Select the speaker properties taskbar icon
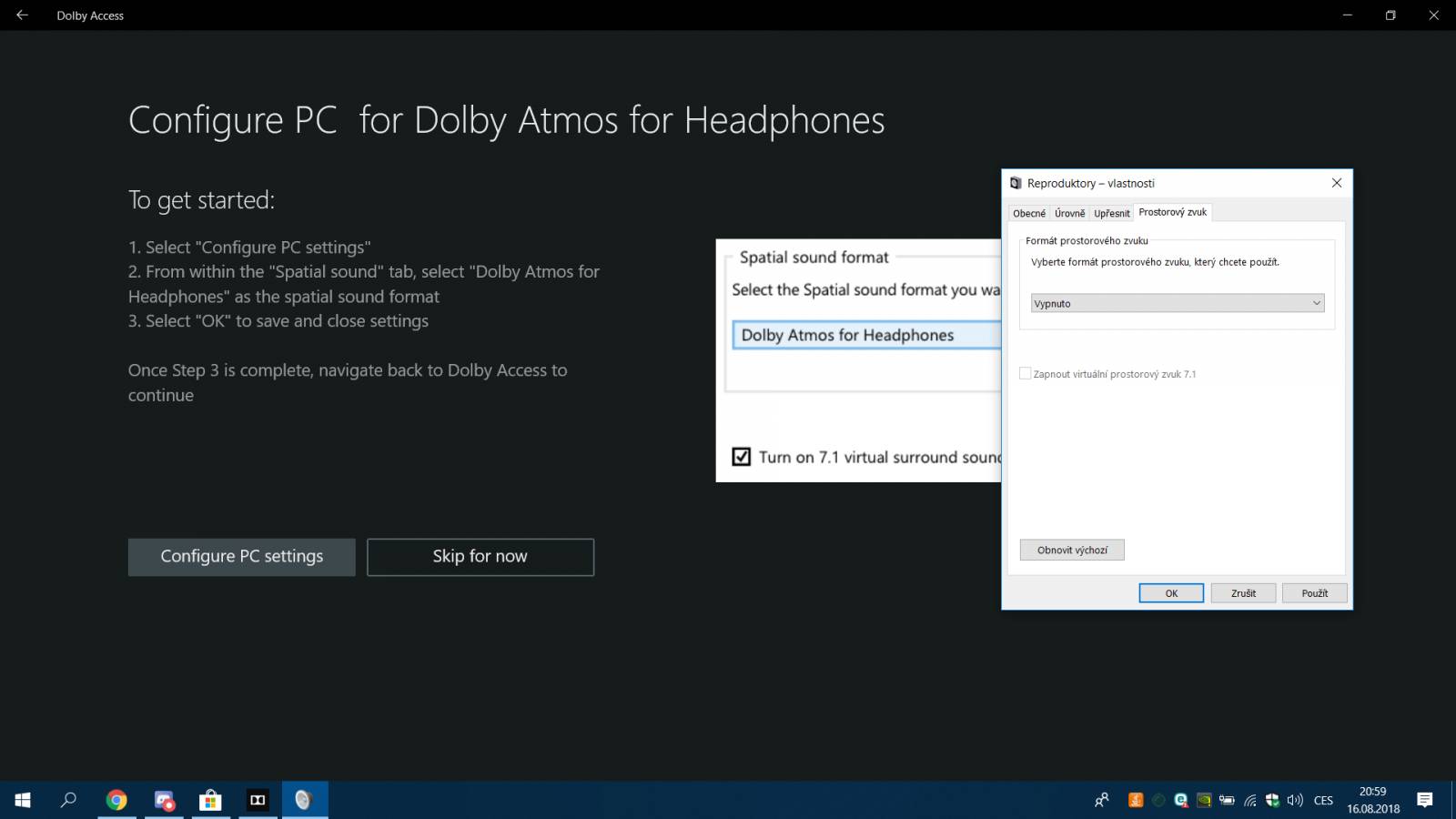 tap(305, 800)
